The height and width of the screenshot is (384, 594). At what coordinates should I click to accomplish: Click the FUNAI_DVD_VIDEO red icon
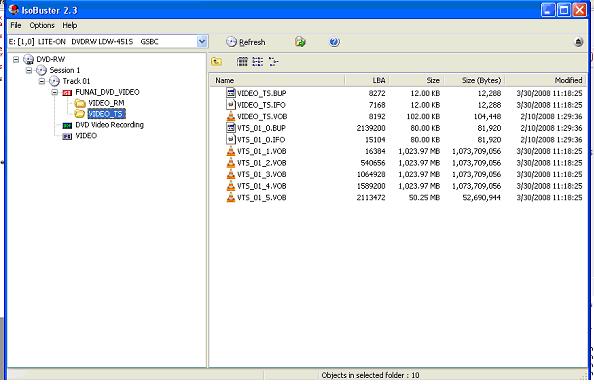67,92
